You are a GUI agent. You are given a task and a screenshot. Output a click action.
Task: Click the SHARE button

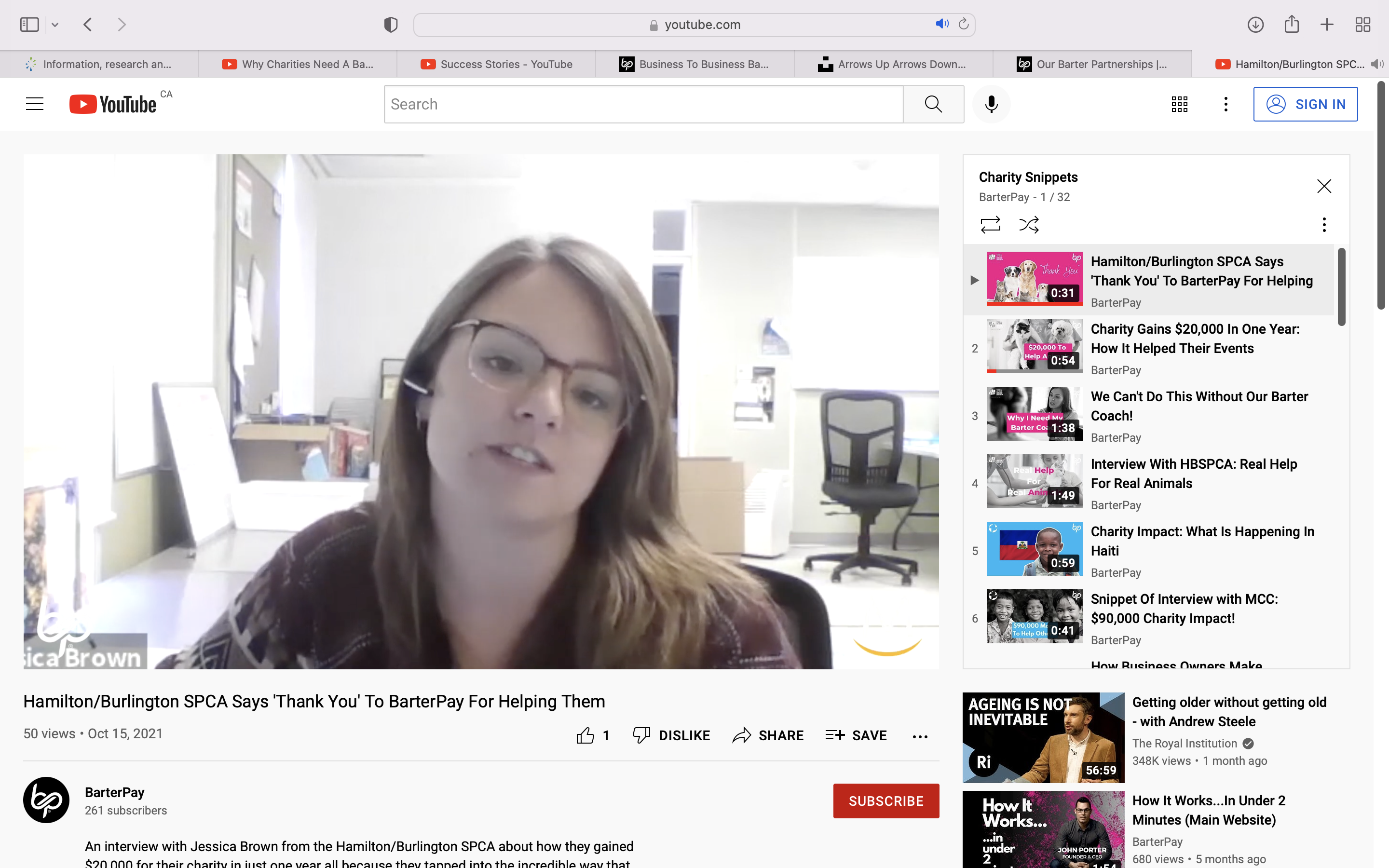(768, 735)
